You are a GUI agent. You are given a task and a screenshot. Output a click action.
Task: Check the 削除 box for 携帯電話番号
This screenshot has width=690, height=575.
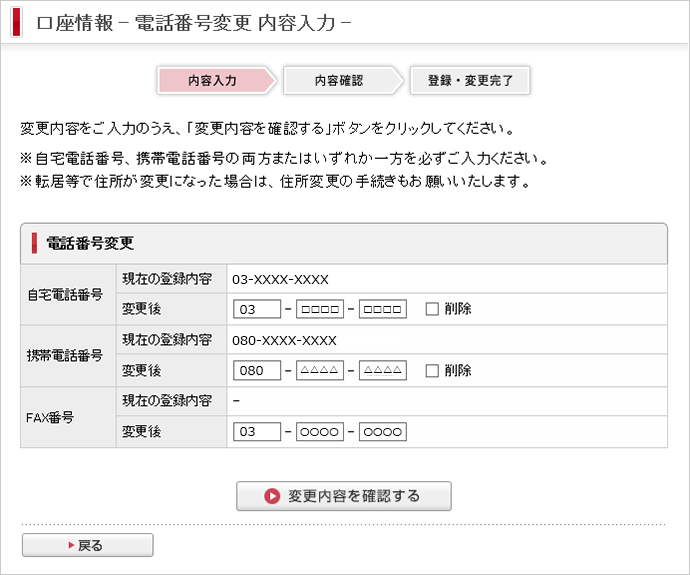432,371
